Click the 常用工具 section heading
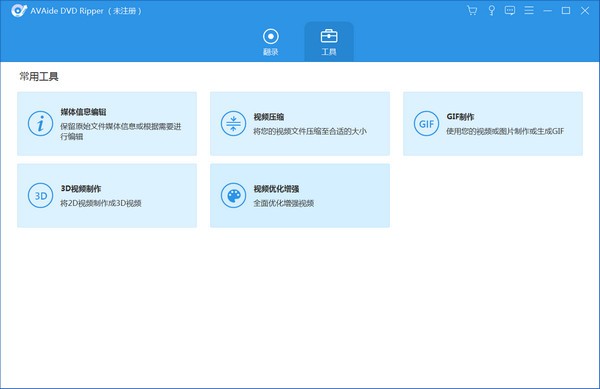 point(39,76)
